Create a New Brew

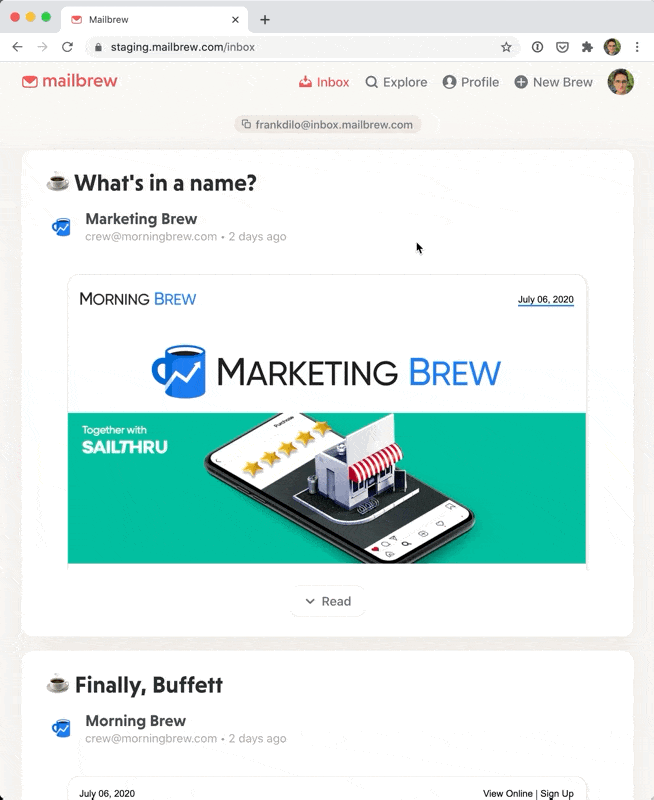pyautogui.click(x=554, y=82)
